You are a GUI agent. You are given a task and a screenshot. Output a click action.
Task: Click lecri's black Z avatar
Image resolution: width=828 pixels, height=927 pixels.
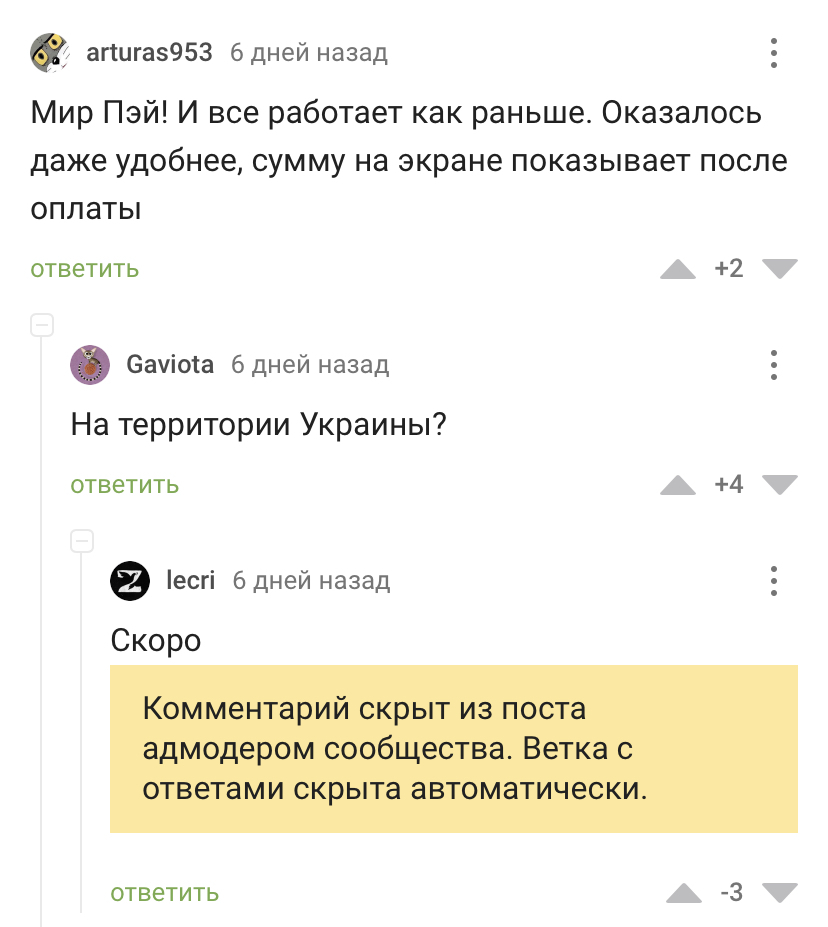130,580
